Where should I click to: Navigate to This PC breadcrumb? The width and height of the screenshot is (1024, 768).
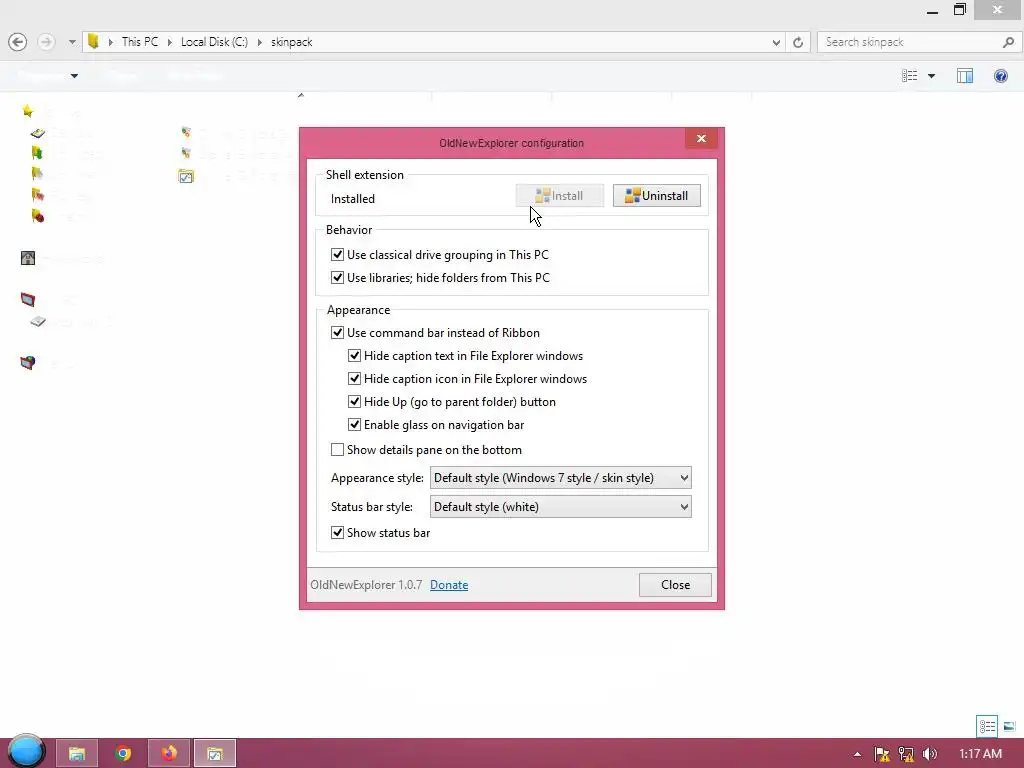tap(140, 42)
